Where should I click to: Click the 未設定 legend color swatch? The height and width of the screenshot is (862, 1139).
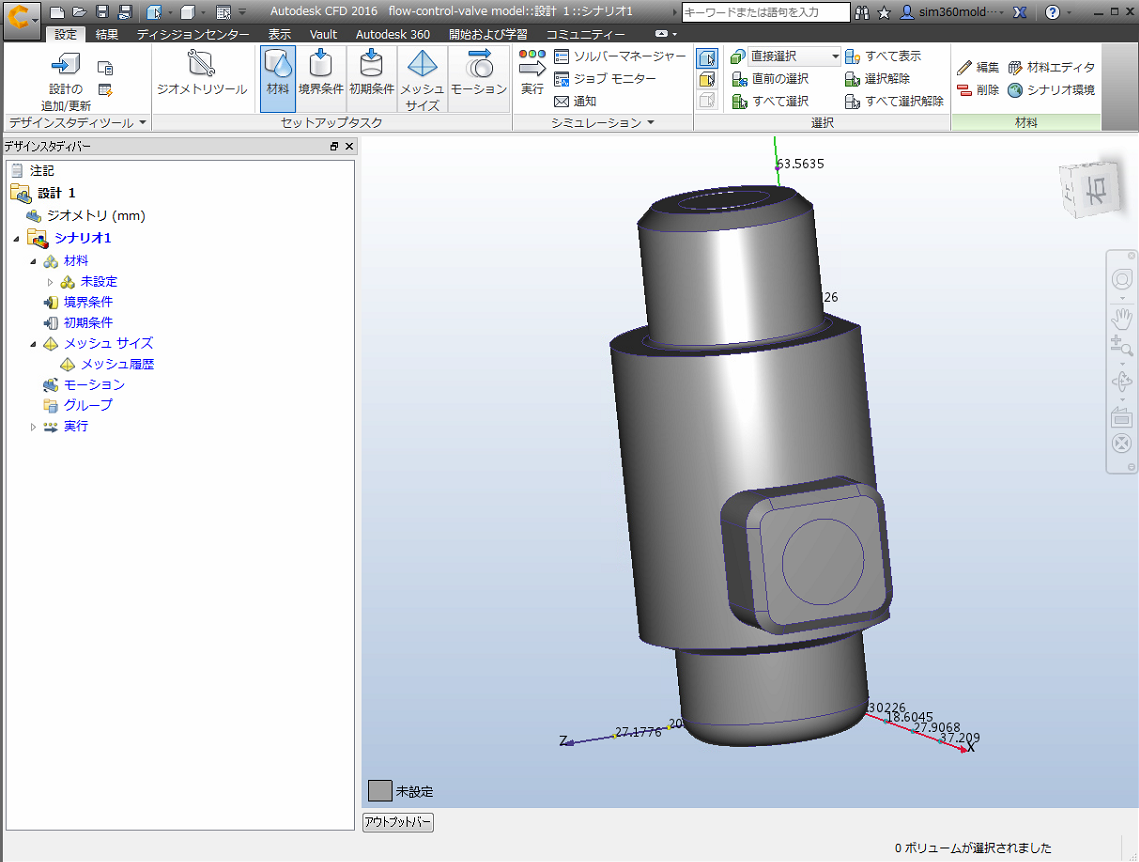(x=380, y=791)
